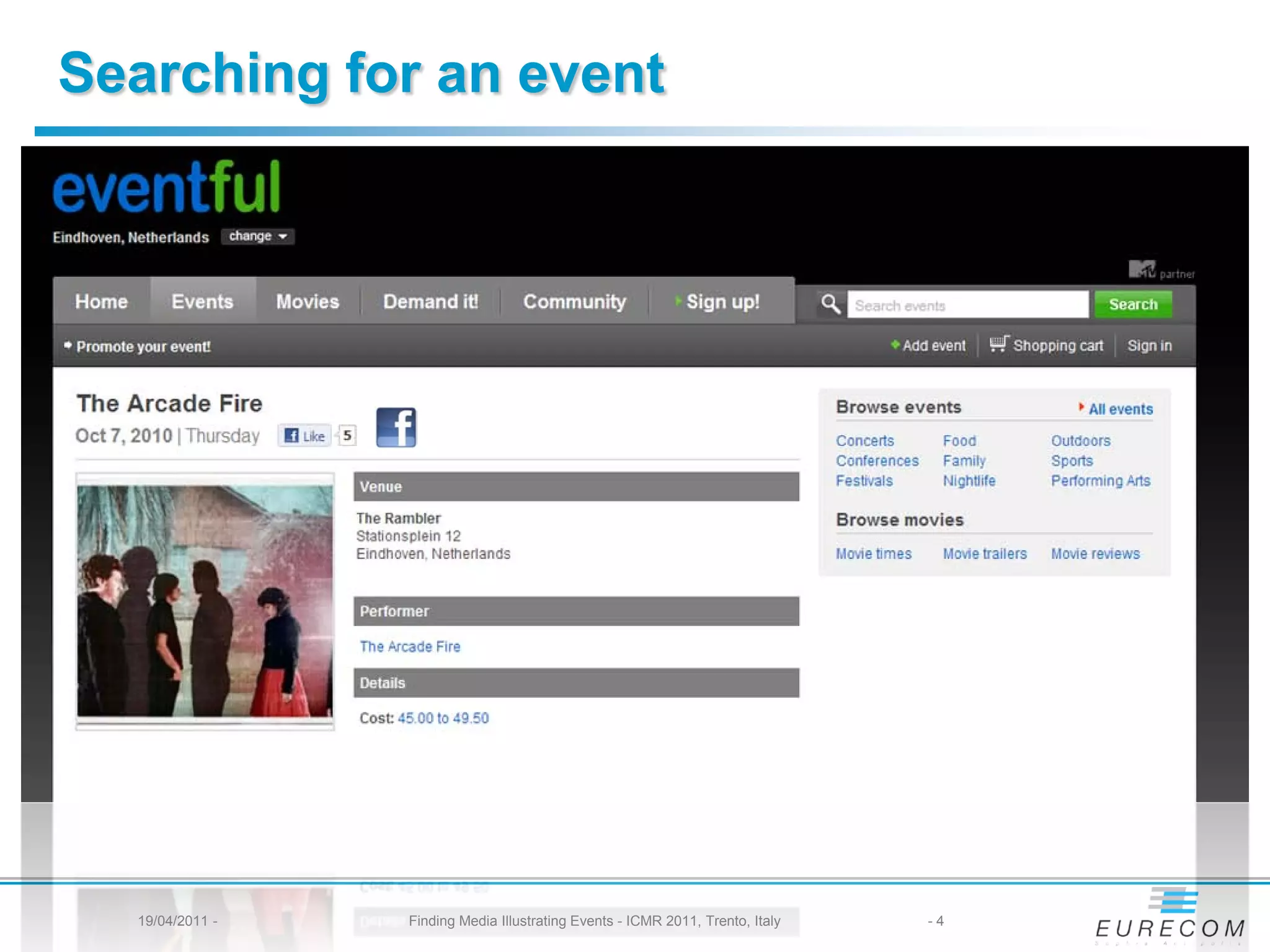The height and width of the screenshot is (952, 1270).
Task: Focus the Search events input field
Action: coord(967,305)
